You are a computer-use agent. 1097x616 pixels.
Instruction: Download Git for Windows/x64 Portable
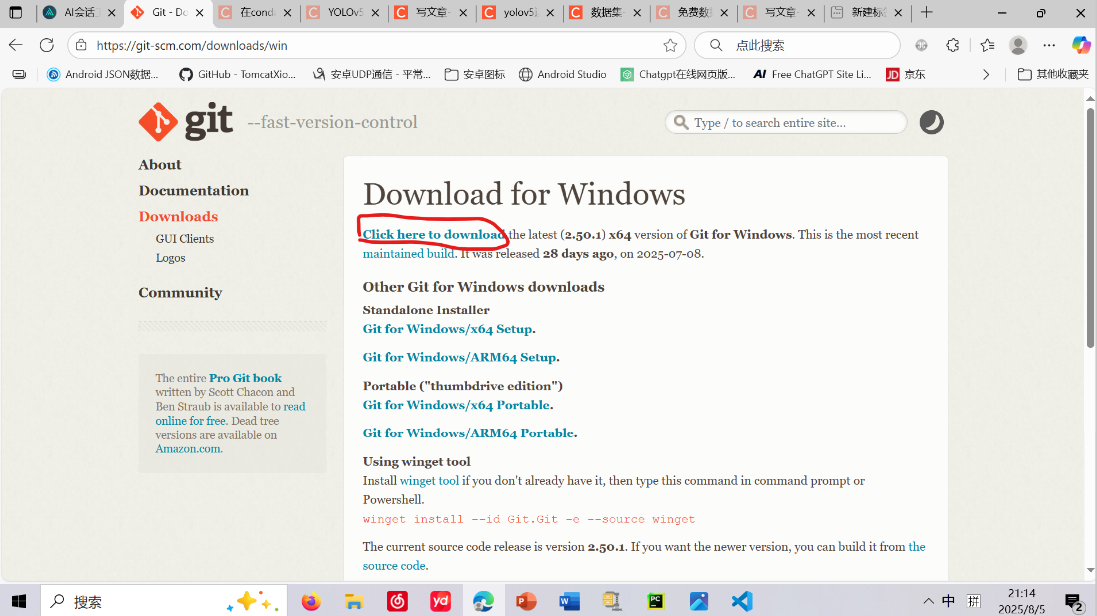tap(456, 405)
